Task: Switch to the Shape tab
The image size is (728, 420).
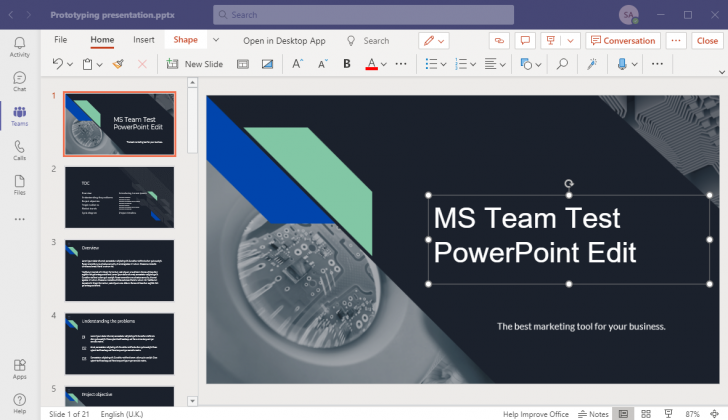Action: (x=185, y=40)
